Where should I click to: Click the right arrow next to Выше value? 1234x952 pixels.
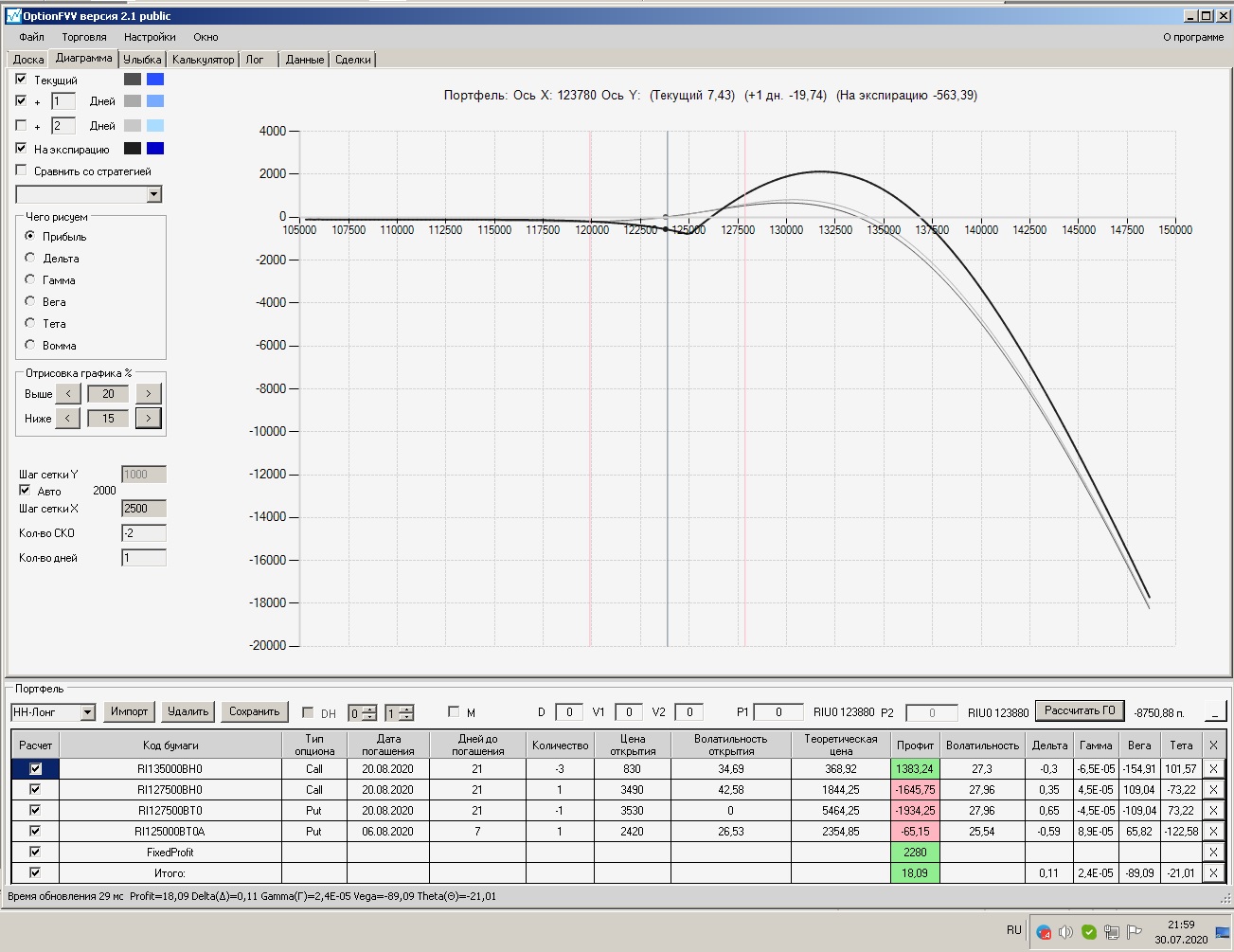point(149,394)
